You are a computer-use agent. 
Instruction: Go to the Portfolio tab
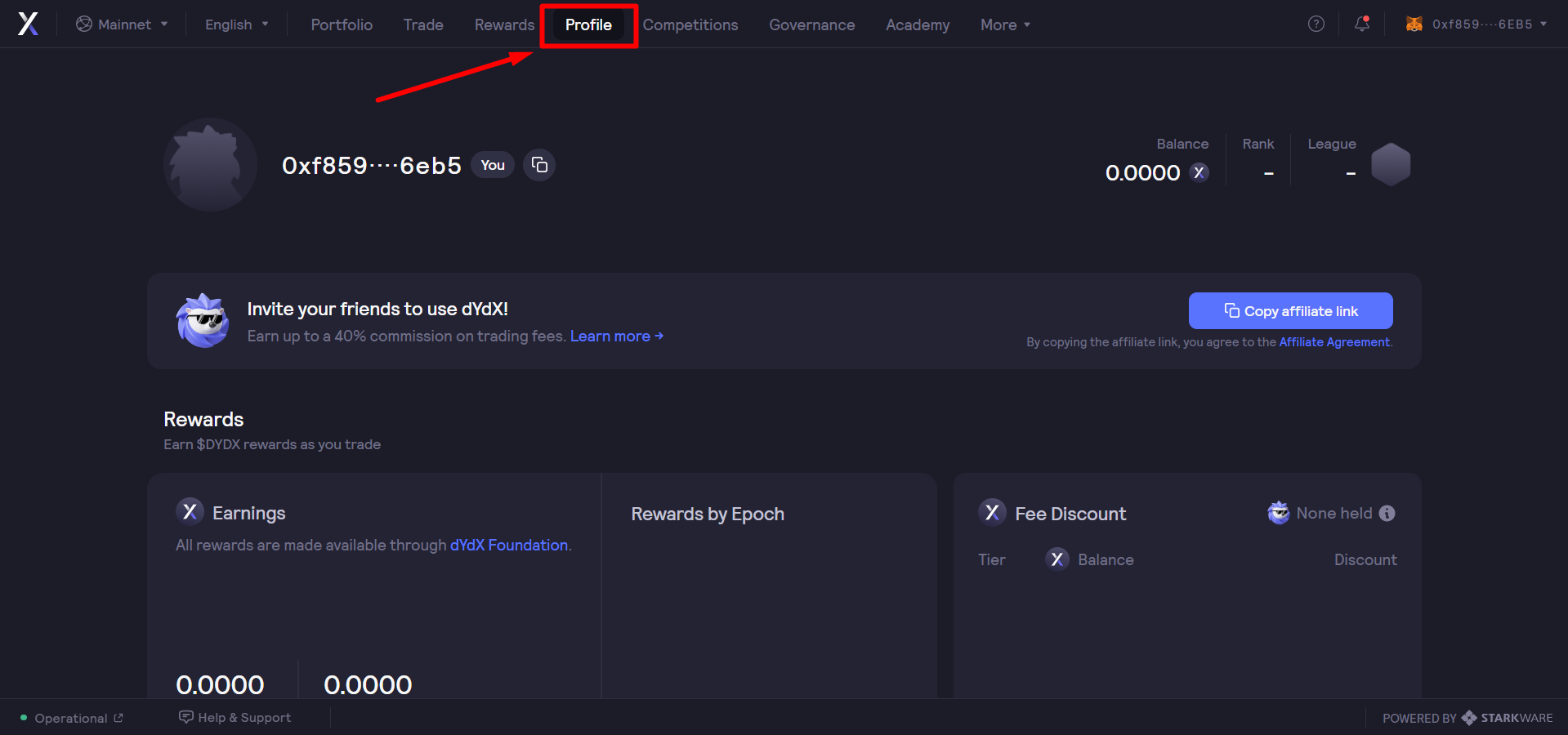tap(342, 24)
